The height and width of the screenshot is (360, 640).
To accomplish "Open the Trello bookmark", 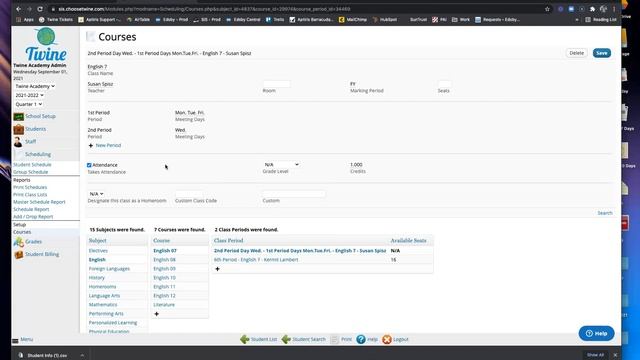I will click(275, 20).
